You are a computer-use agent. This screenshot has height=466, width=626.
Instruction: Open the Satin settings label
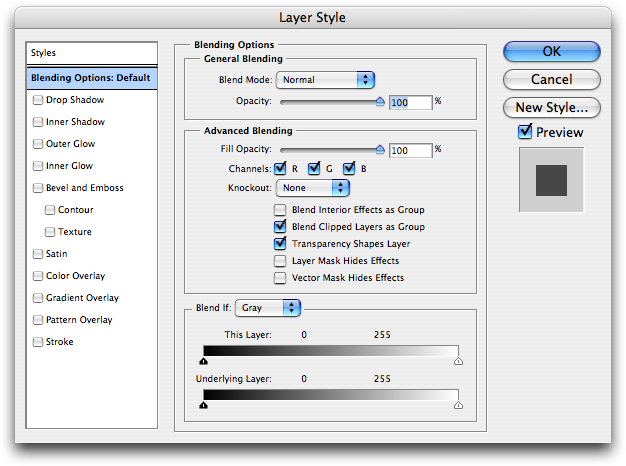coord(57,254)
